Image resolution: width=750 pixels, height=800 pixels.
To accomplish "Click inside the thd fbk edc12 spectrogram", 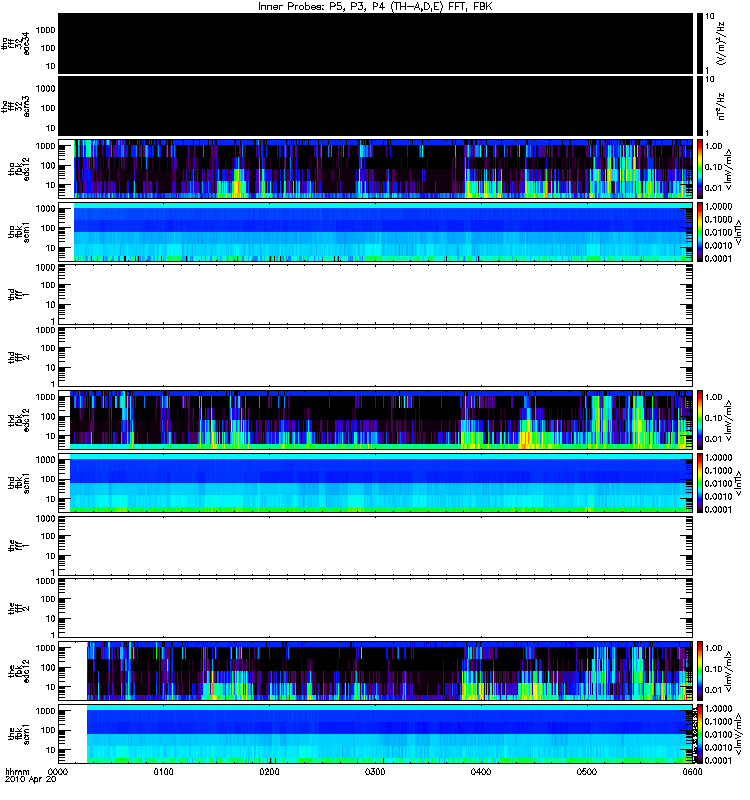I will (x=376, y=420).
